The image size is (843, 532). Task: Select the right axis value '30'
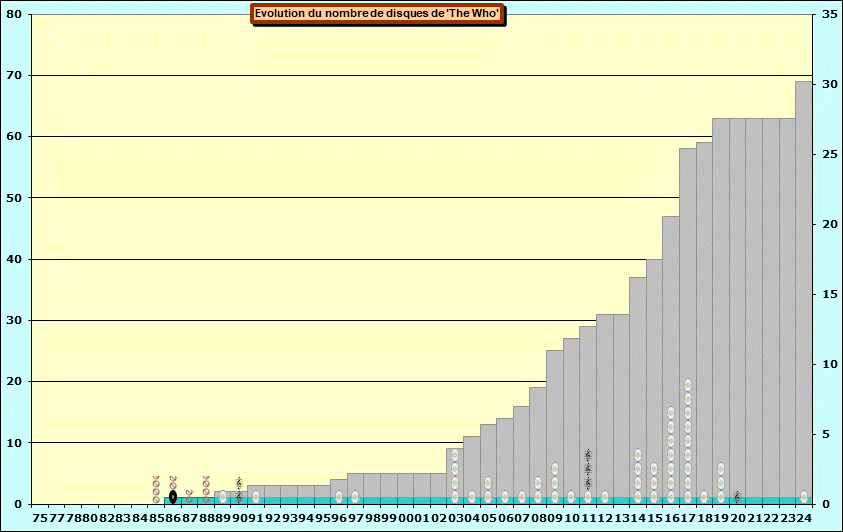[830, 84]
